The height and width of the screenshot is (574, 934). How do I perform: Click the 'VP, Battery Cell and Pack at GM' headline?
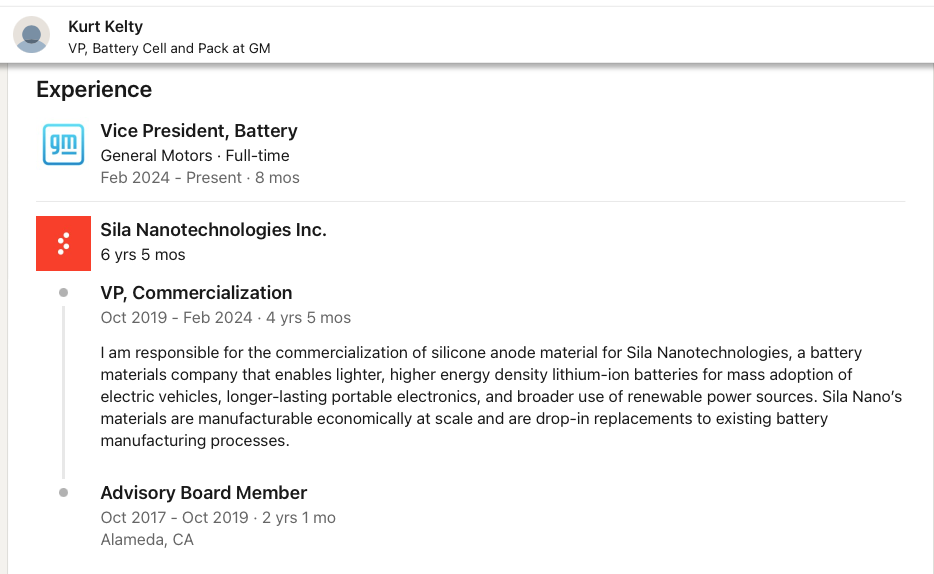[169, 48]
